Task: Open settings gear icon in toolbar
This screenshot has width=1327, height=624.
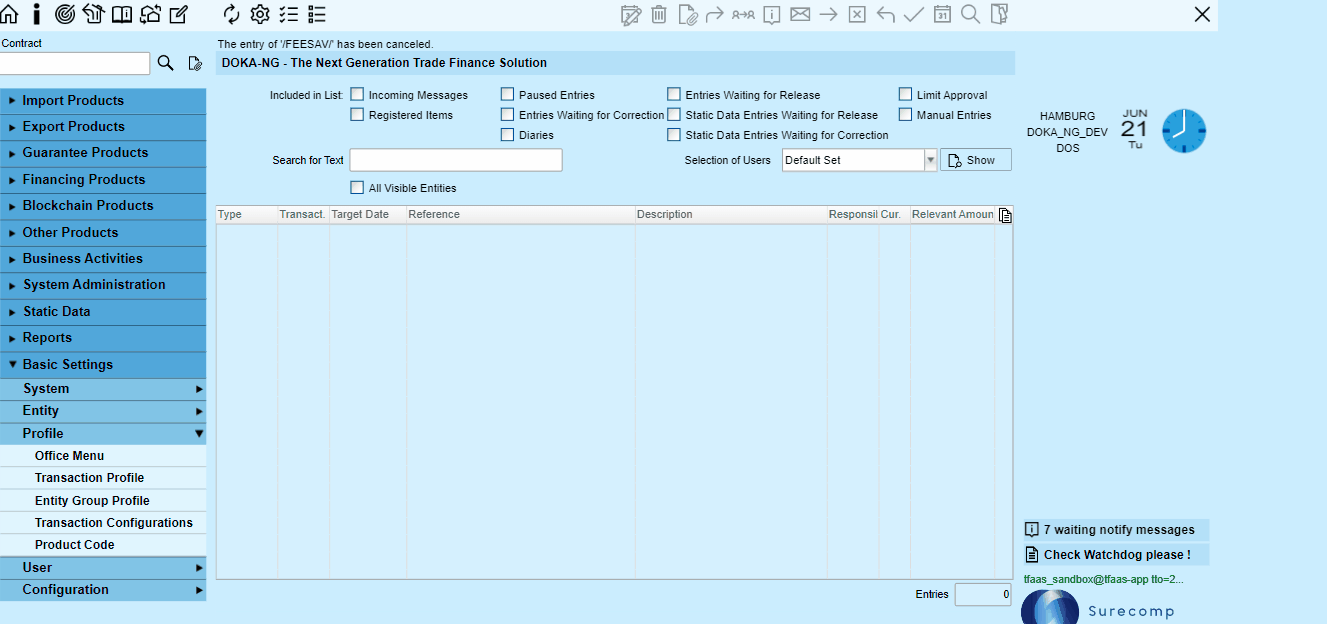Action: [260, 14]
